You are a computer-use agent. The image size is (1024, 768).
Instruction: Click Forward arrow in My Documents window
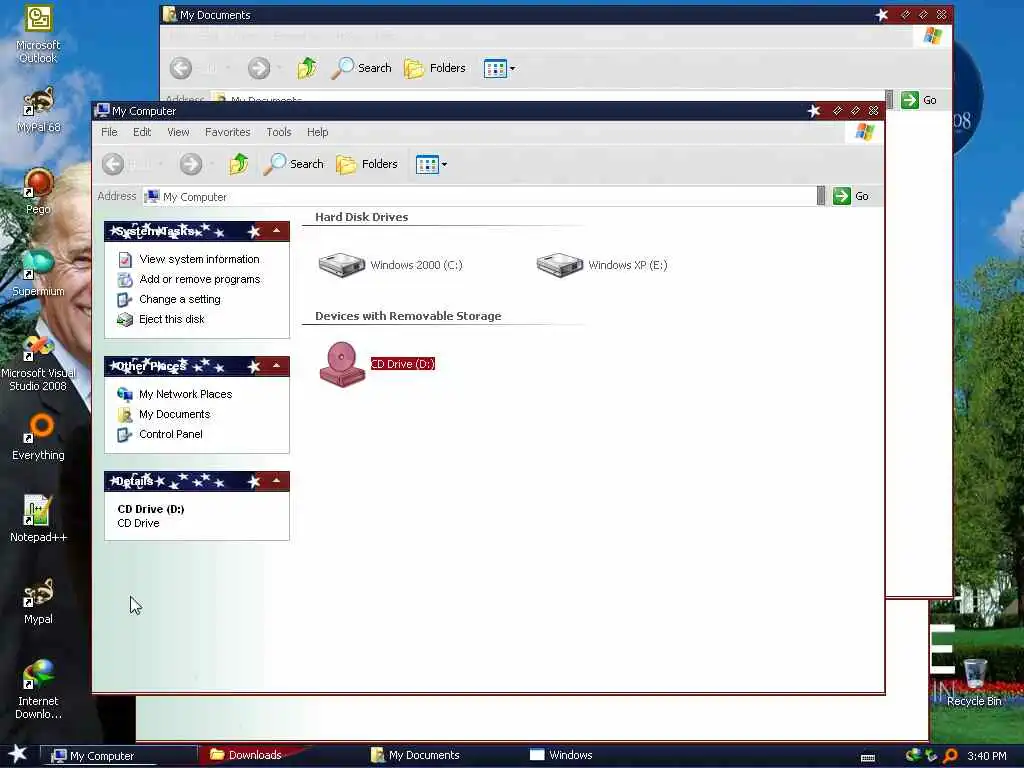tap(259, 68)
